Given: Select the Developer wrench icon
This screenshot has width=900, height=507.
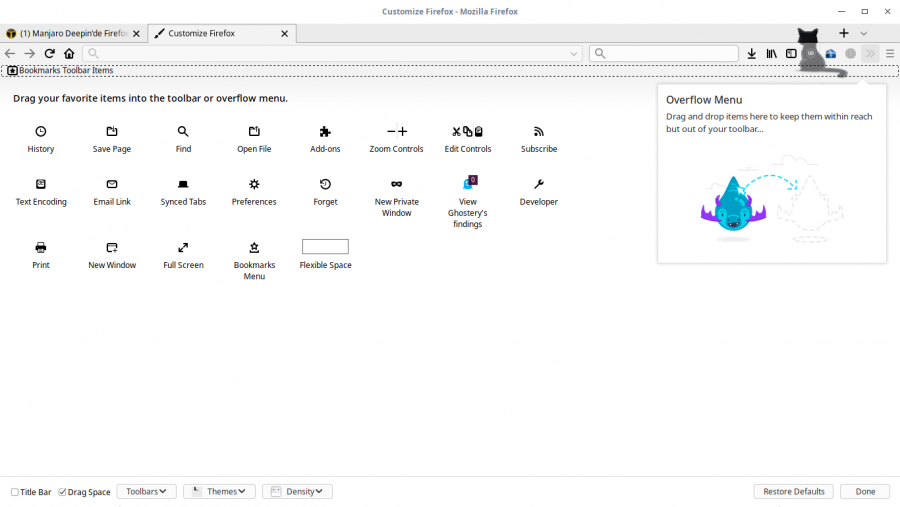Looking at the screenshot, I should [x=539, y=184].
